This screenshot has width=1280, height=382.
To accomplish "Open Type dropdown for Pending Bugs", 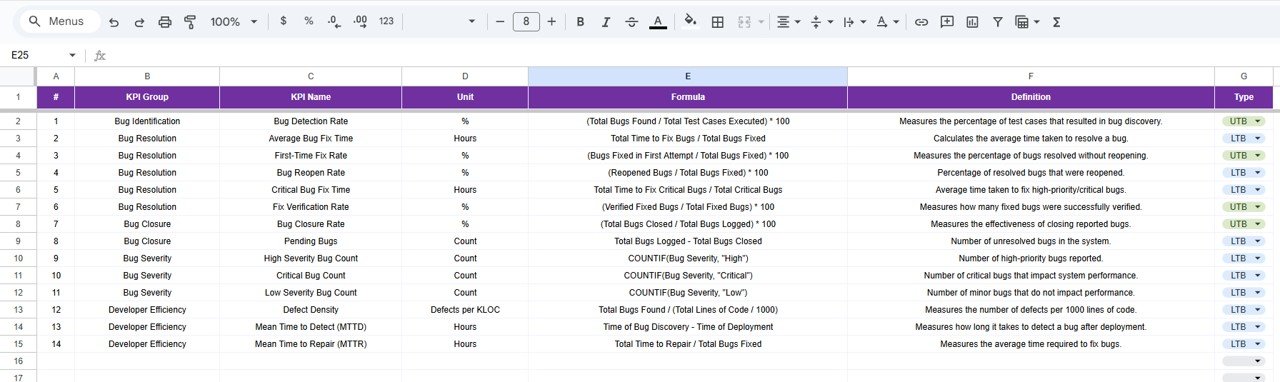I will coord(1257,241).
